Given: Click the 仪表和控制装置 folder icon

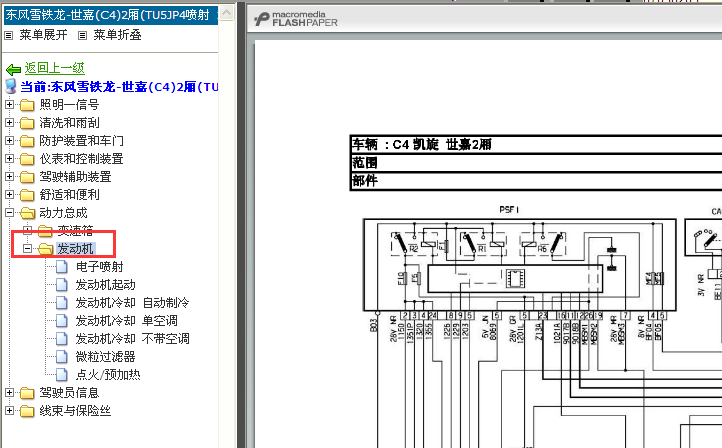Looking at the screenshot, I should (x=27, y=159).
